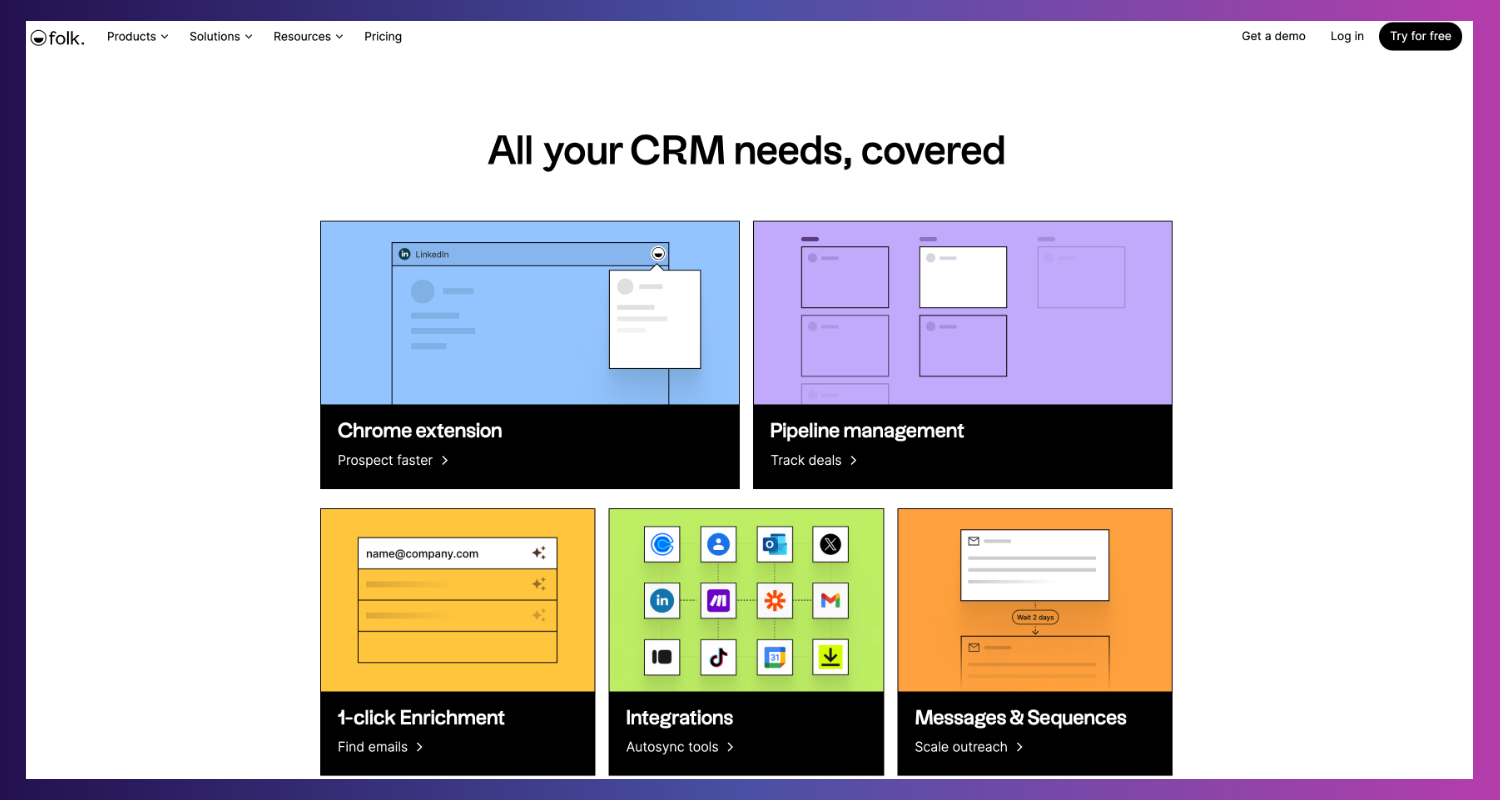The image size is (1500, 800).
Task: Open the Log in page
Action: (x=1346, y=37)
